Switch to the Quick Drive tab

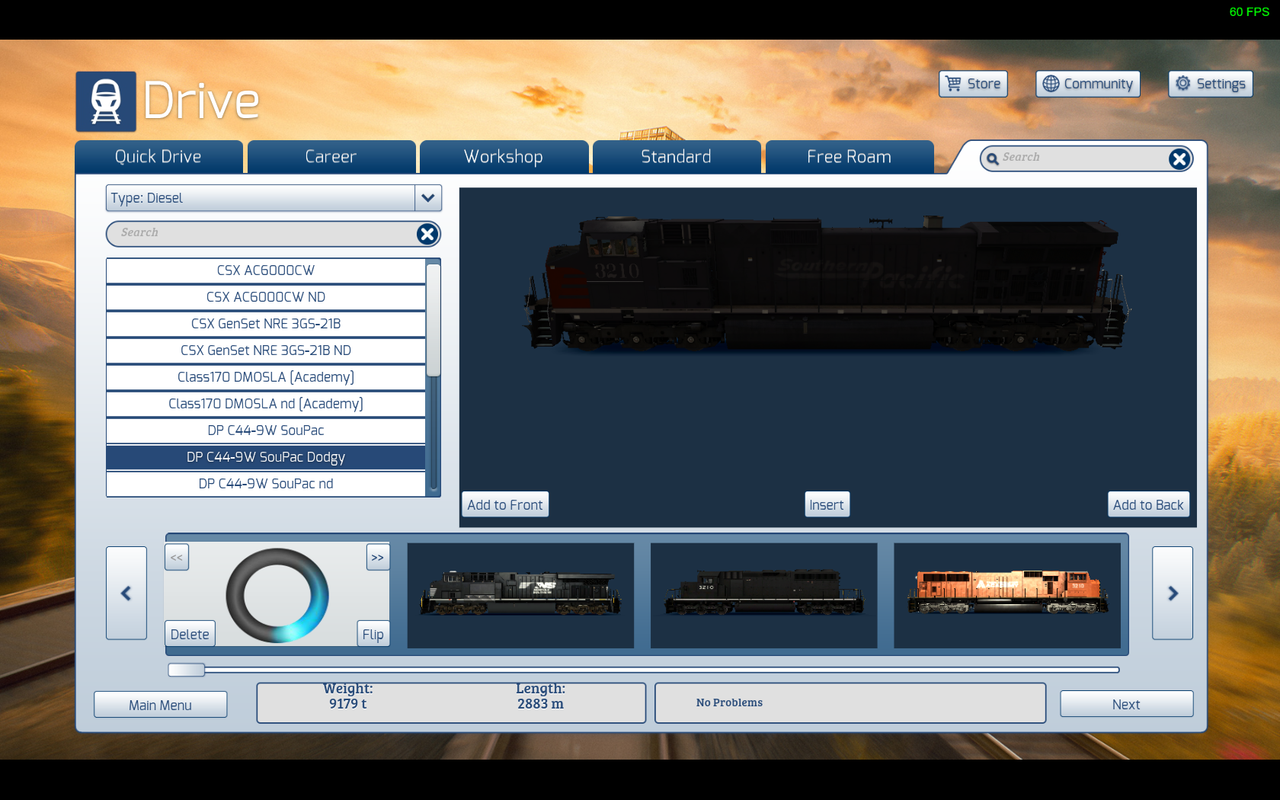pos(158,157)
